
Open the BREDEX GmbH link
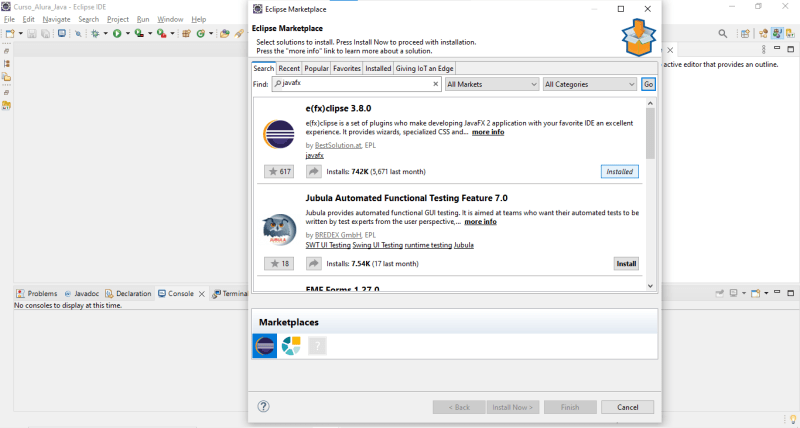tap(338, 235)
